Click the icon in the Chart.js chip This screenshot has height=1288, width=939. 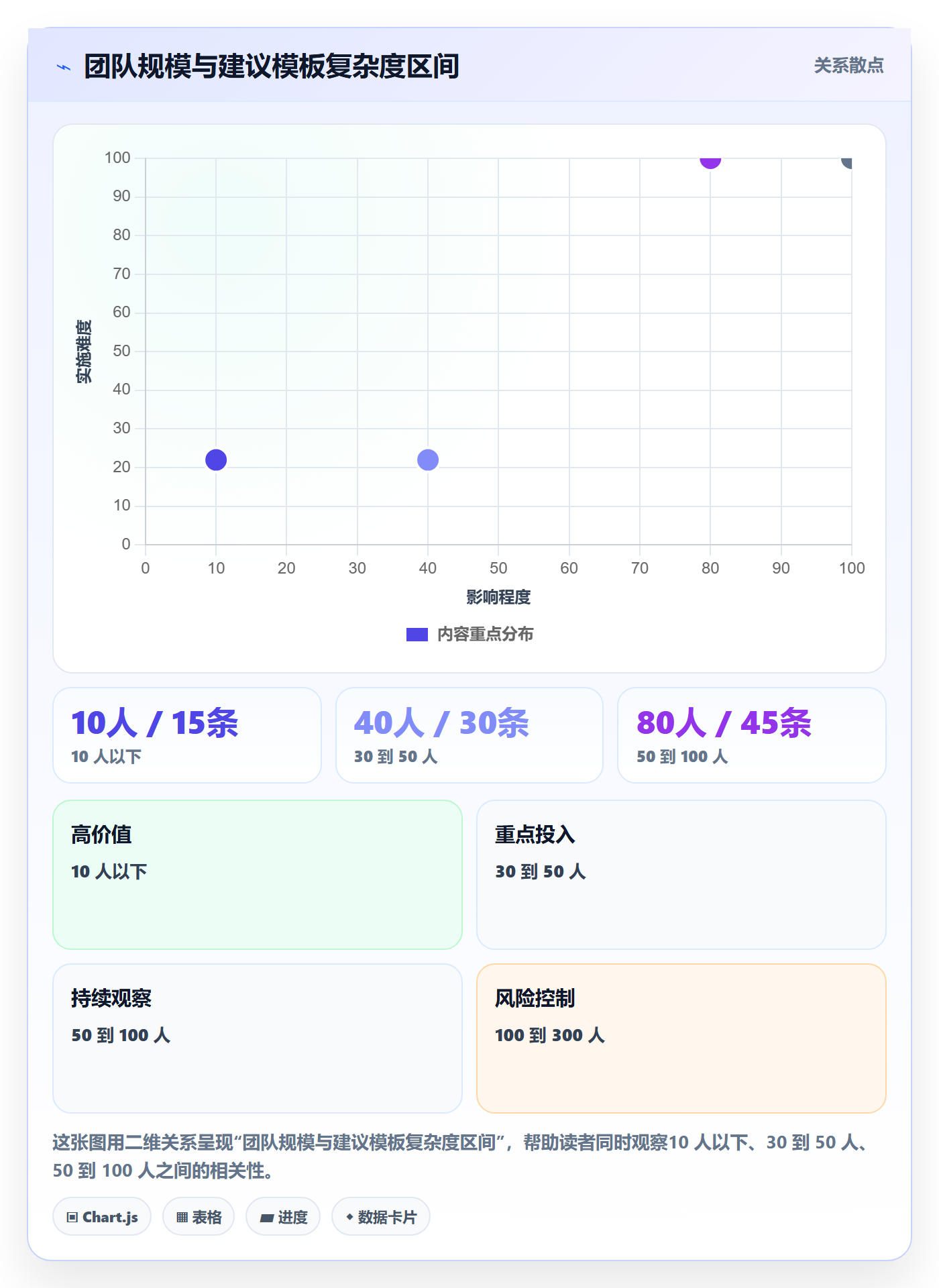[72, 1218]
